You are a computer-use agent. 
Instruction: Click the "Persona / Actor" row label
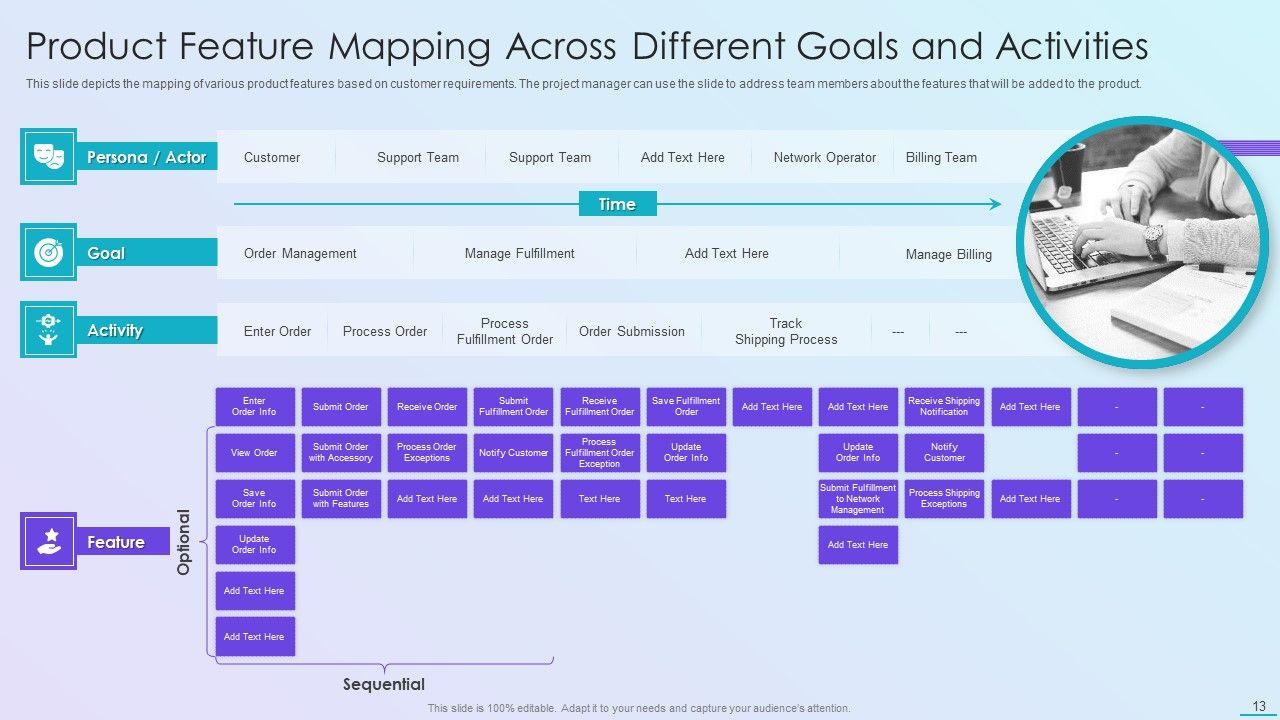click(146, 157)
